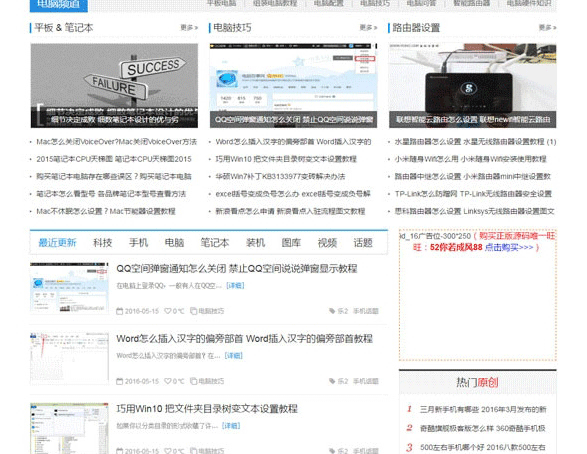
Task: Open link 思科路由器怎么设置 Linksys
Action: [x=474, y=211]
